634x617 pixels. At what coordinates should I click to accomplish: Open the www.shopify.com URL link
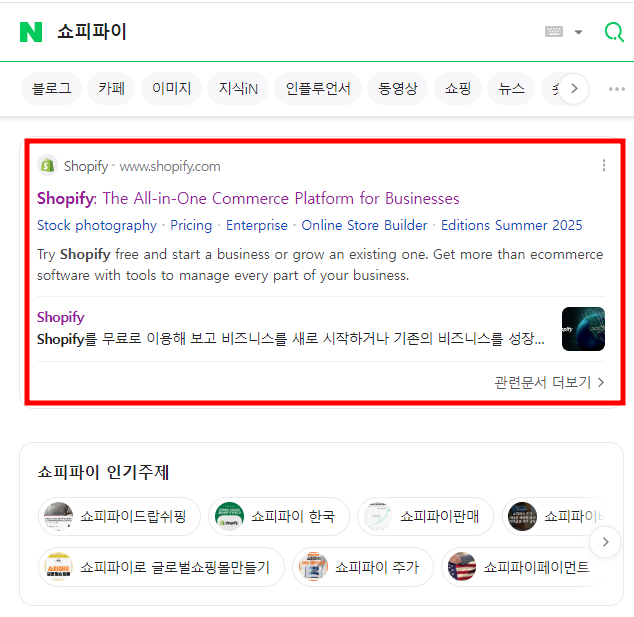pyautogui.click(x=170, y=166)
